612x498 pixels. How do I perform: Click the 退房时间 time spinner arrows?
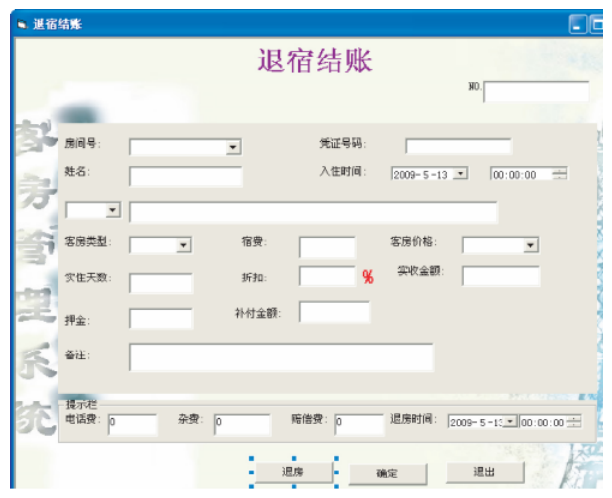click(574, 422)
